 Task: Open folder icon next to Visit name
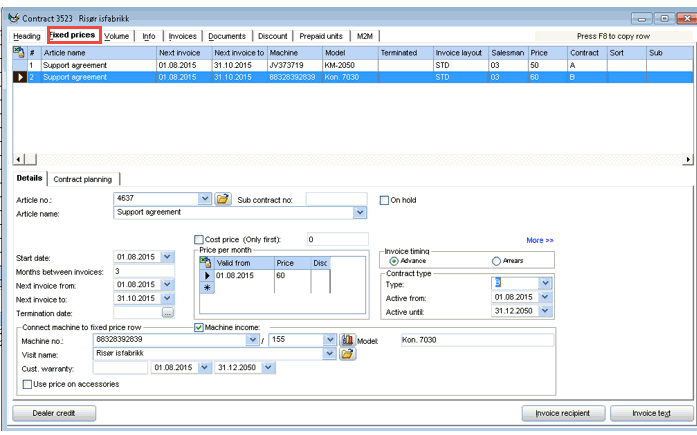coord(348,354)
